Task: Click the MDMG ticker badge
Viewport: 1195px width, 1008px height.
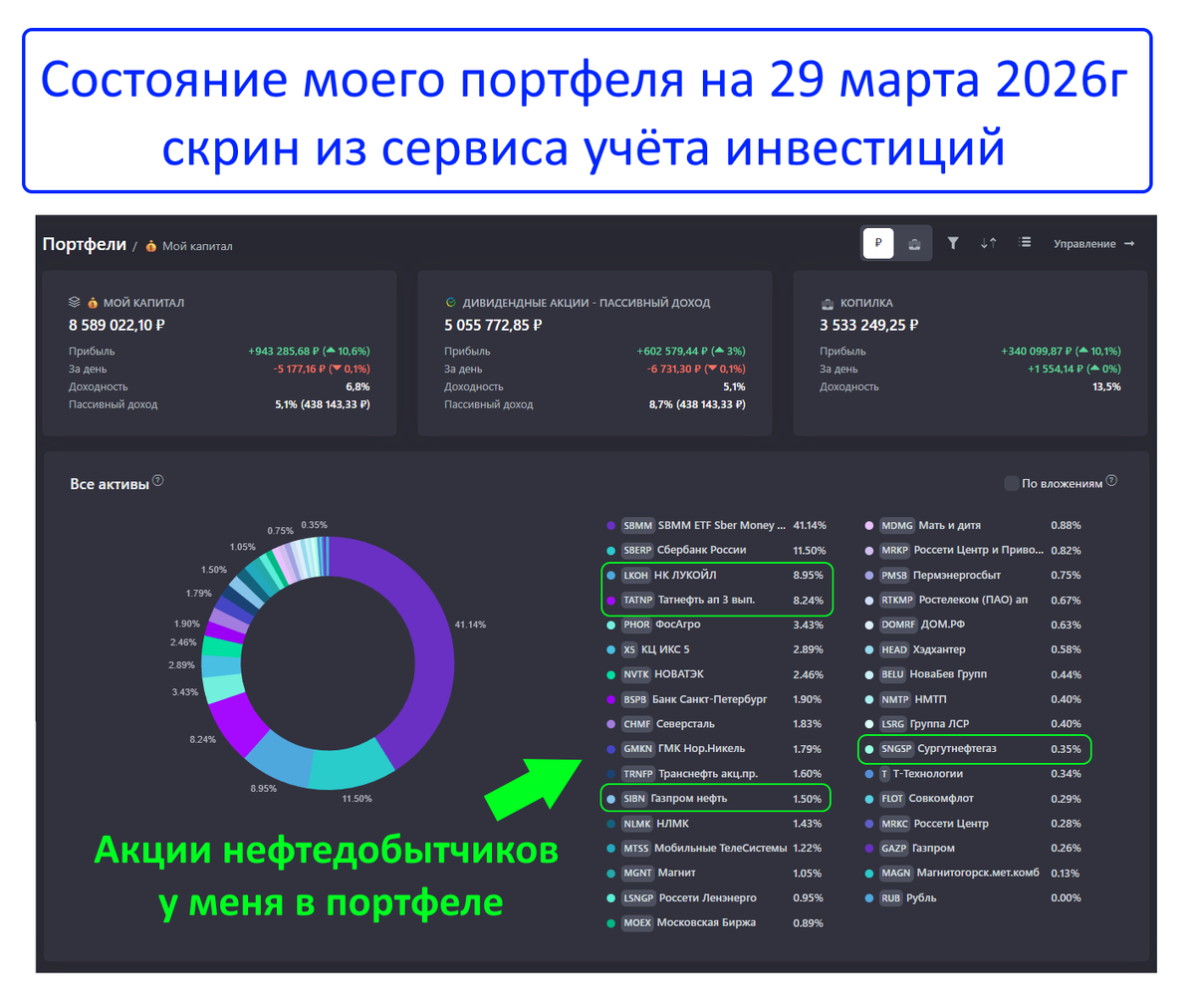Action: point(896,526)
